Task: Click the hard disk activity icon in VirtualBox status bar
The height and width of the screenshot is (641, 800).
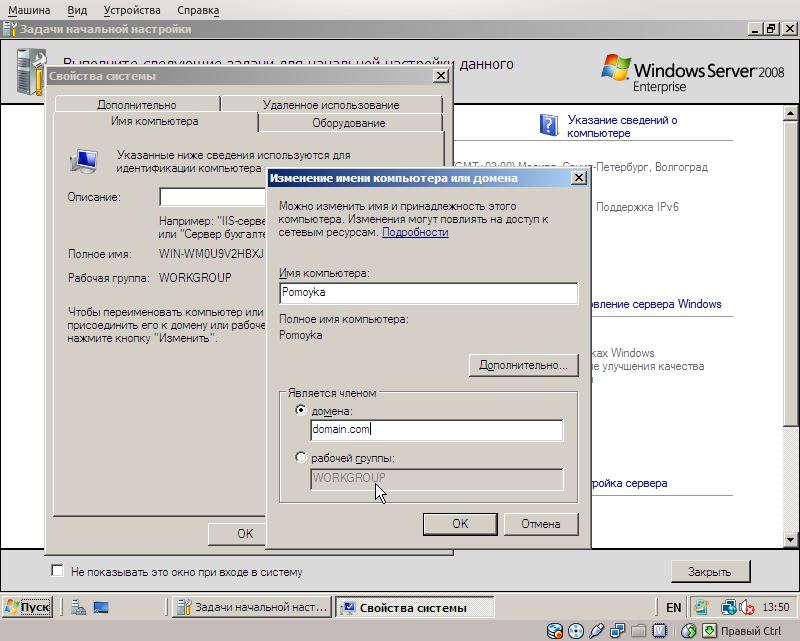Action: pyautogui.click(x=554, y=631)
